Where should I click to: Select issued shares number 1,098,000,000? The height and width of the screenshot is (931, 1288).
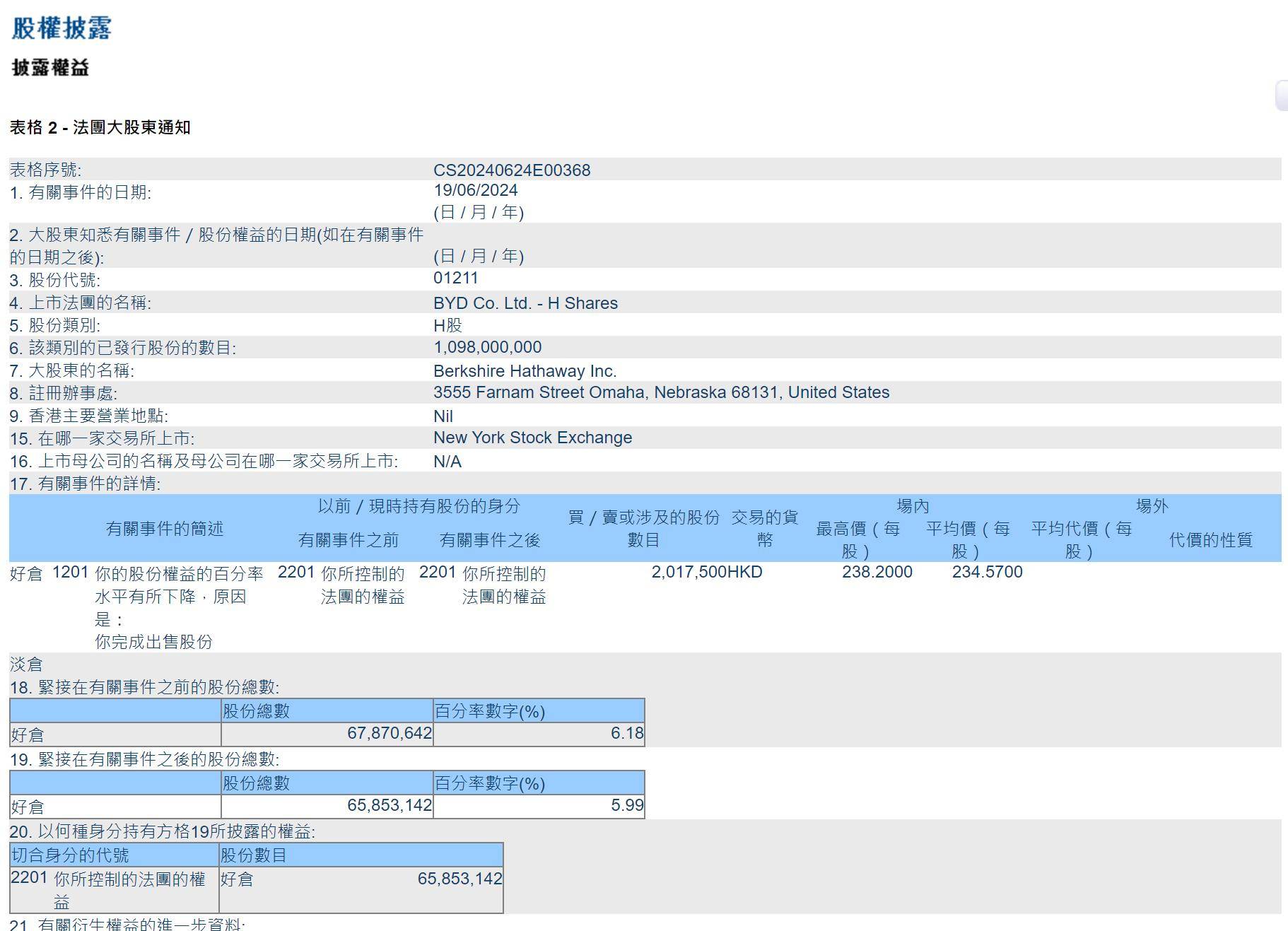click(x=488, y=347)
